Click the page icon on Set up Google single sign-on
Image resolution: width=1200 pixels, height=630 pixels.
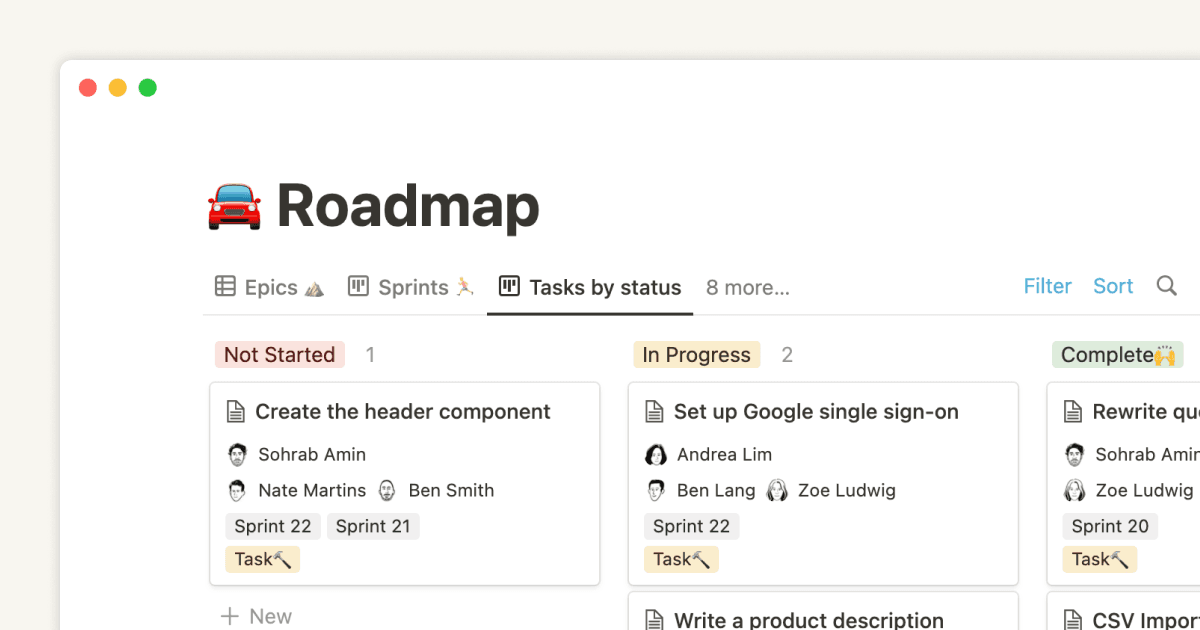(655, 411)
